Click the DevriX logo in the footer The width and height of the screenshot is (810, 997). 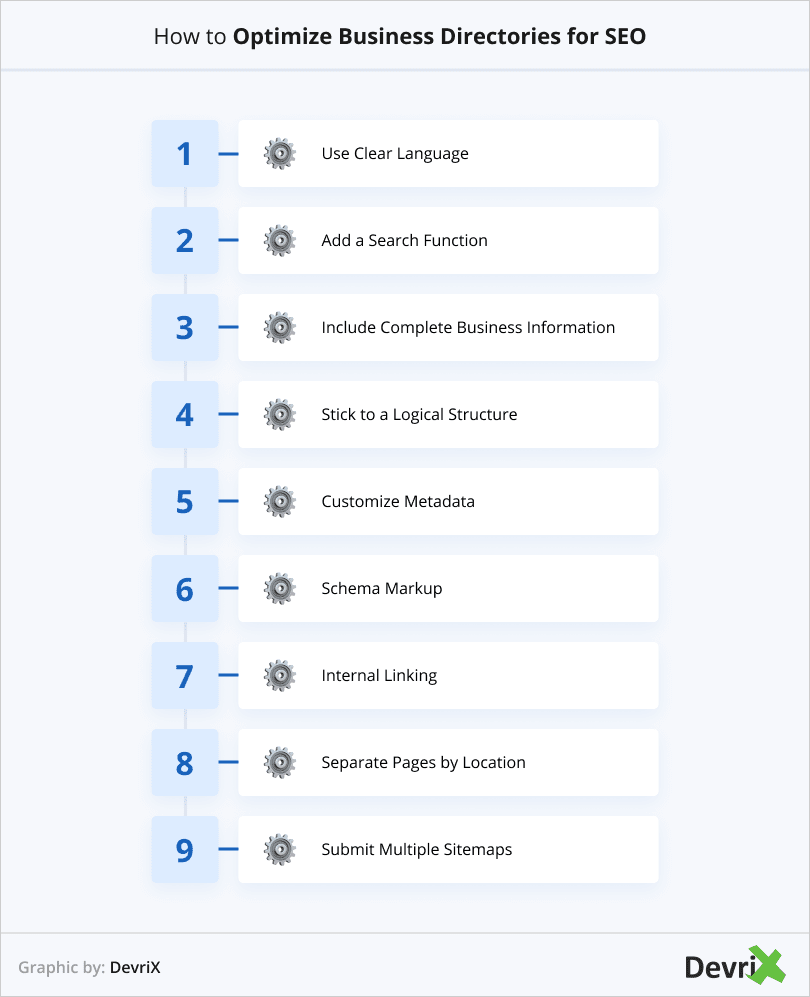coord(735,966)
